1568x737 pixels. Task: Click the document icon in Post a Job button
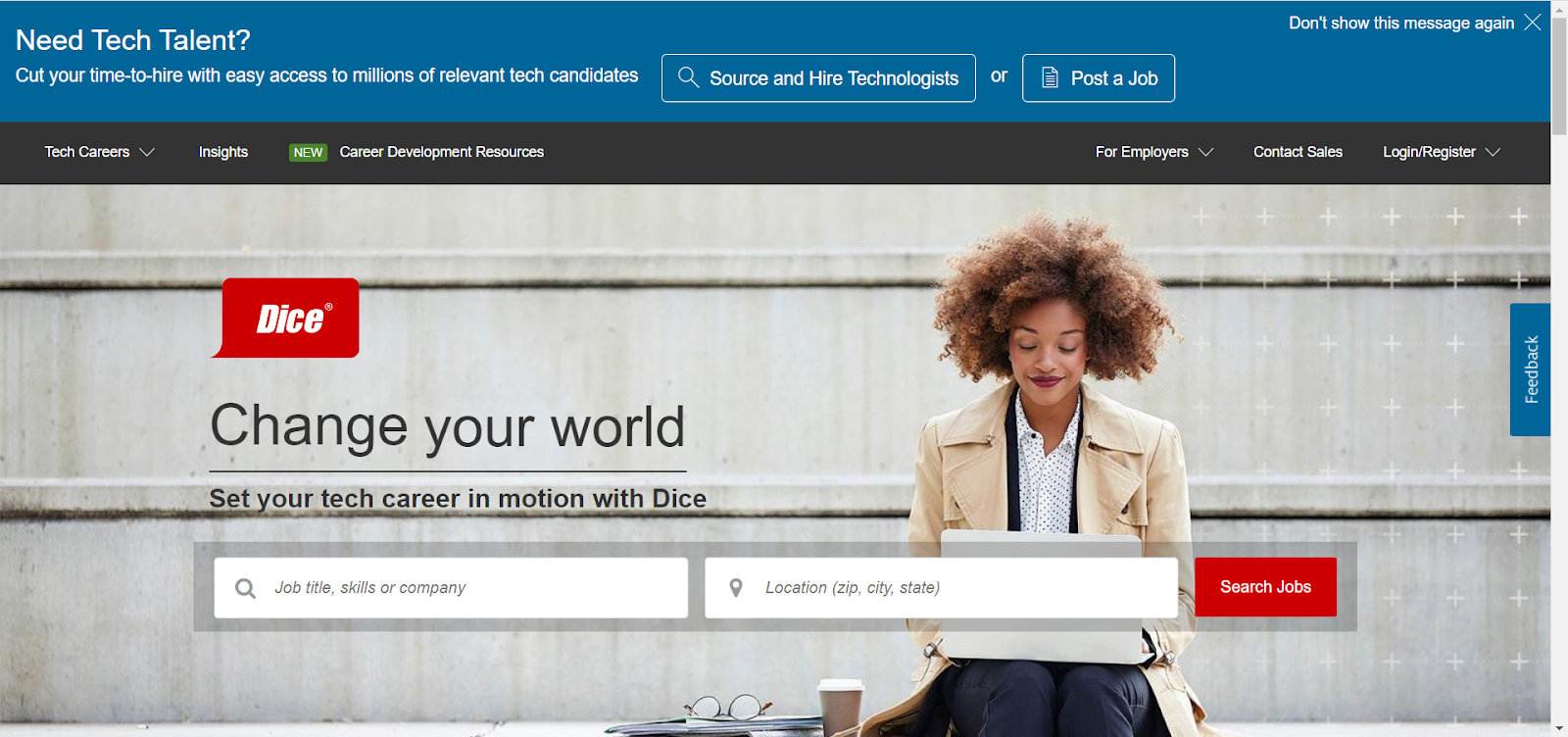[x=1050, y=77]
